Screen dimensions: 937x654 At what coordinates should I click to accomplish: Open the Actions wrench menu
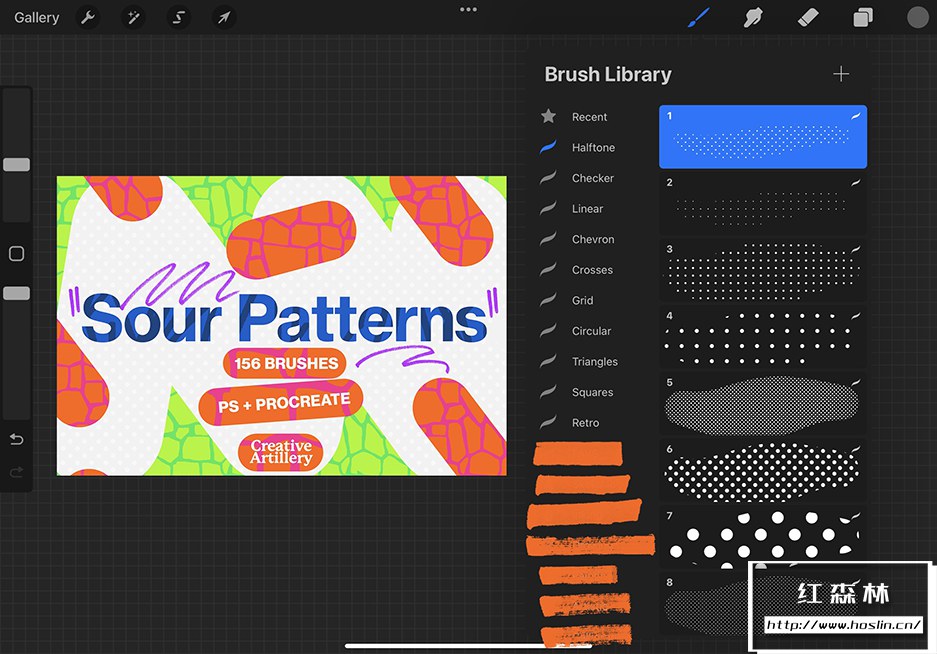pyautogui.click(x=88, y=17)
